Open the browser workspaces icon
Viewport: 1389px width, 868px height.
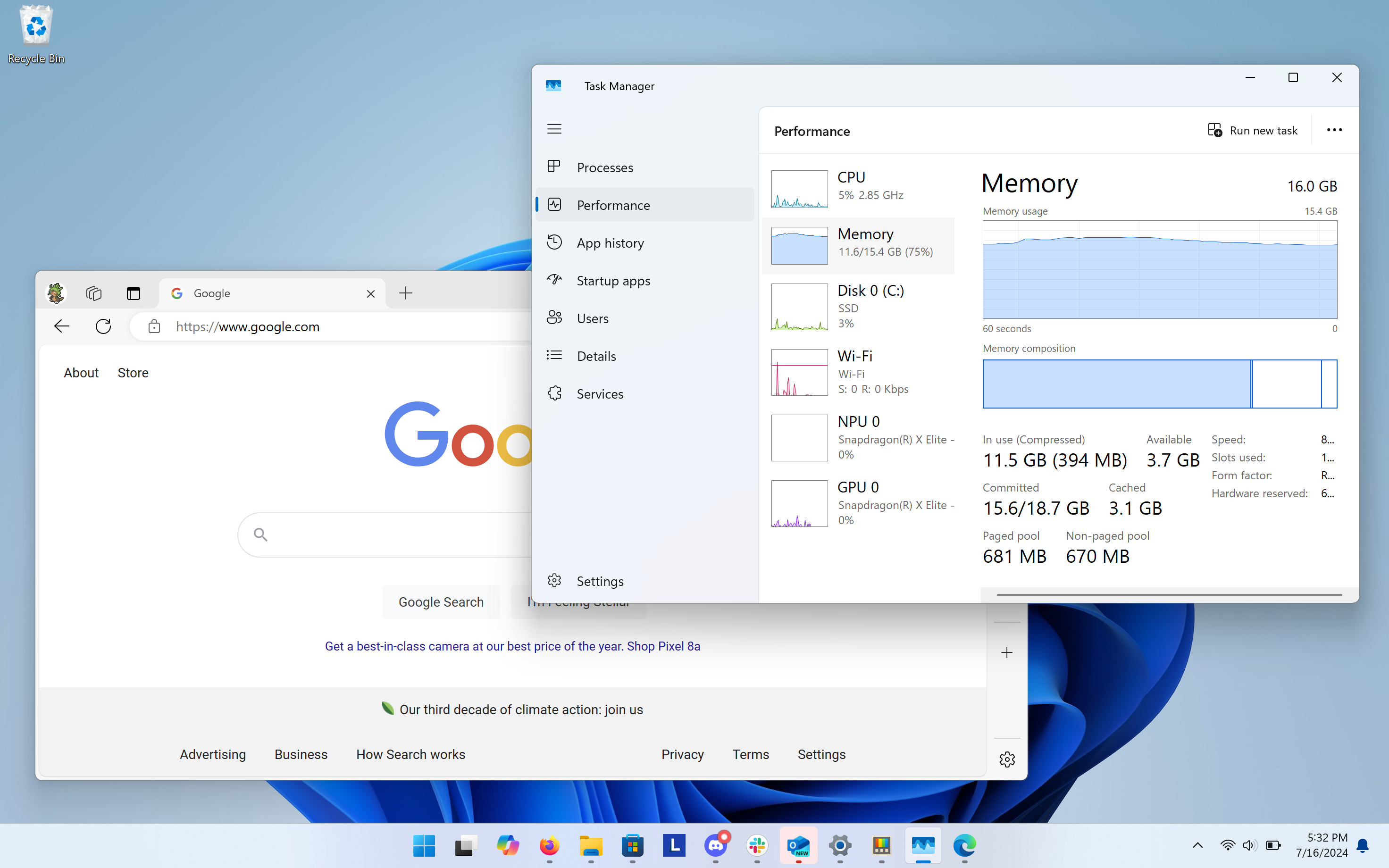pyautogui.click(x=93, y=293)
